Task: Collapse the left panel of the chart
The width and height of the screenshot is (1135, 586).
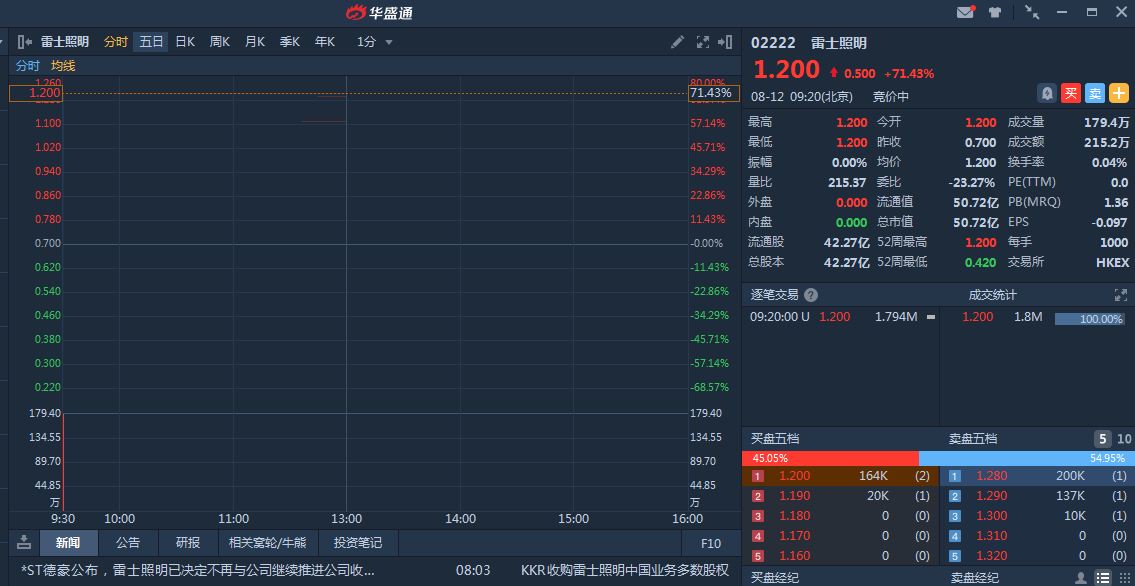Action: pyautogui.click(x=25, y=42)
